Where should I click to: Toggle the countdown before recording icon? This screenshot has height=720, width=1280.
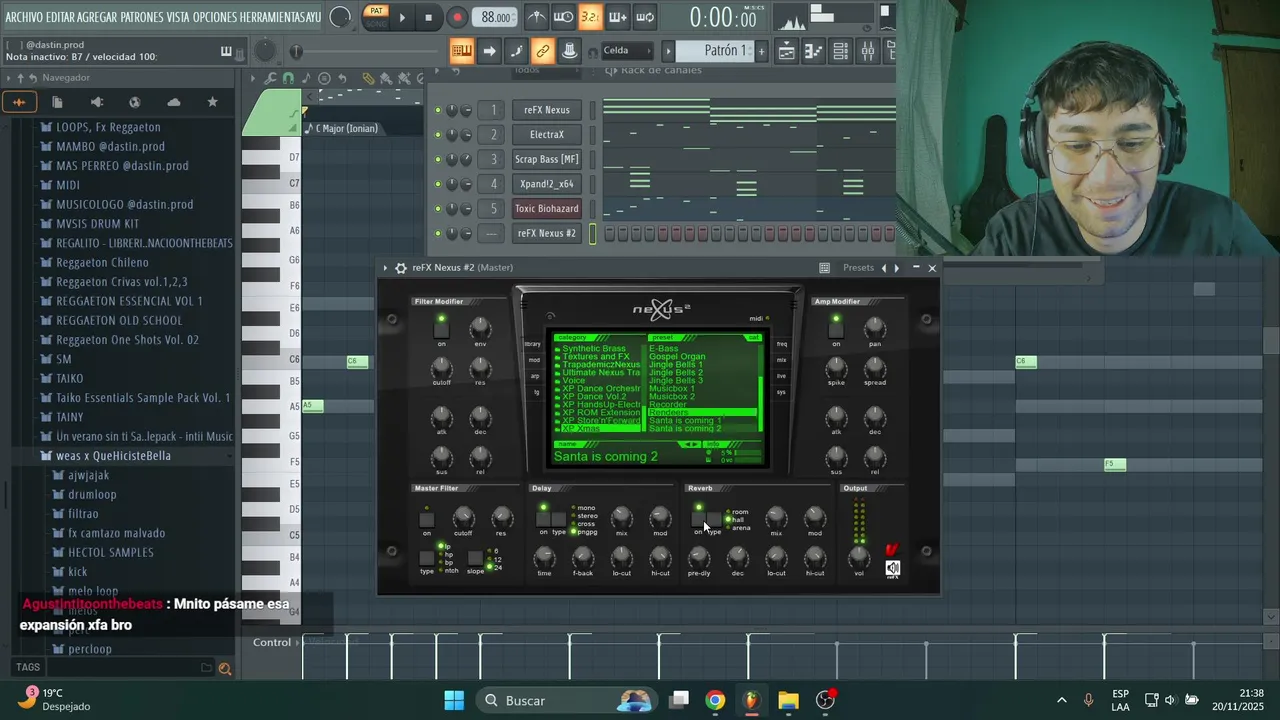[590, 17]
